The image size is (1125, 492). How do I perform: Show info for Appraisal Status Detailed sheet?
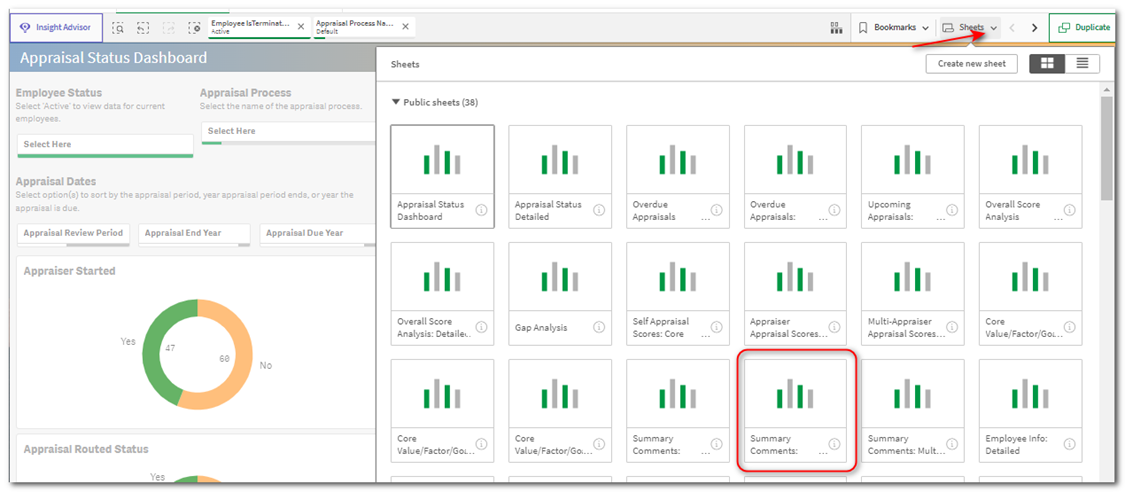click(x=599, y=210)
